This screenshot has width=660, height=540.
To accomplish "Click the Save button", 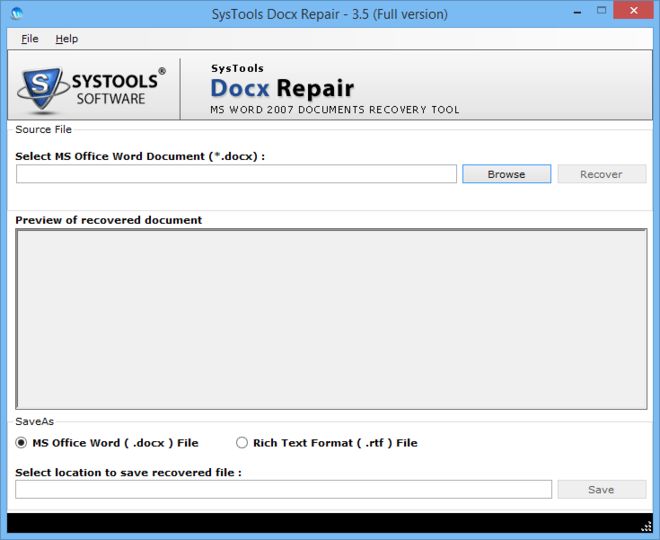I will 601,489.
